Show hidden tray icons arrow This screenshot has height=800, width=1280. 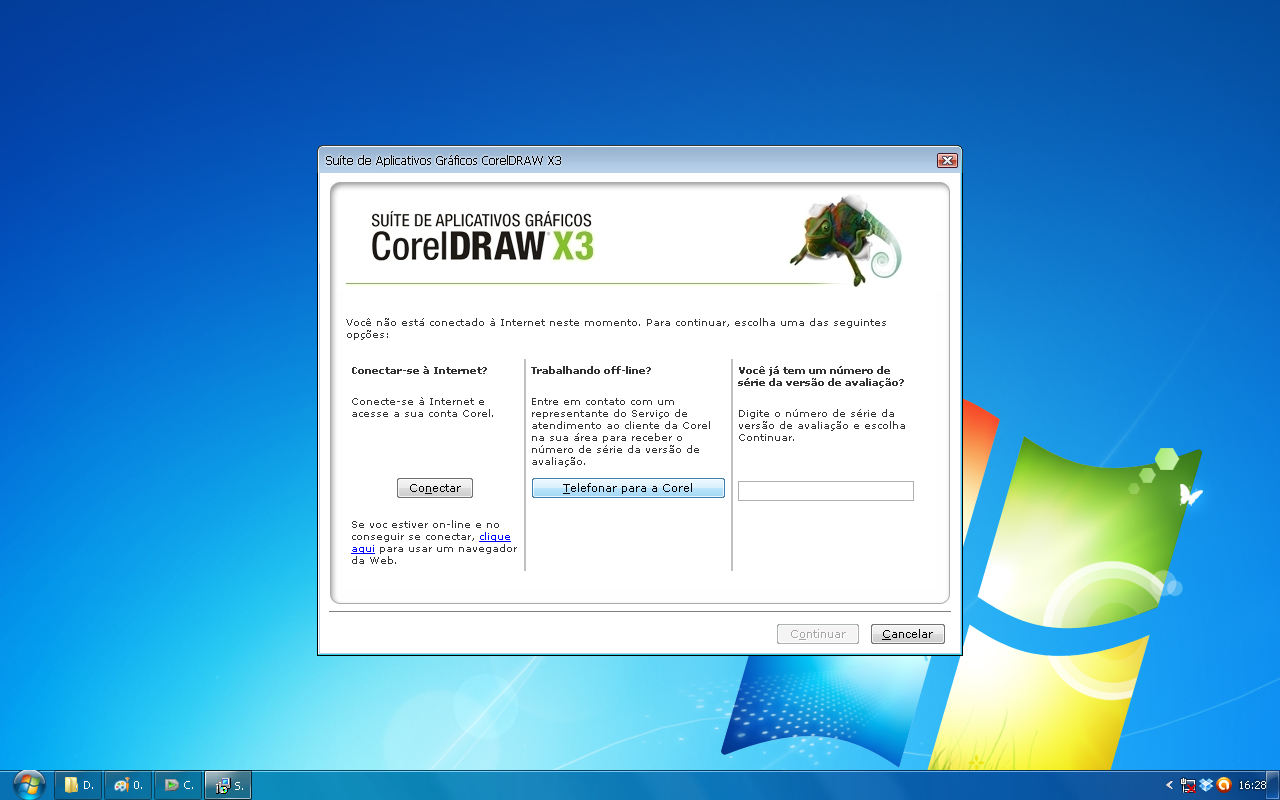point(1170,785)
